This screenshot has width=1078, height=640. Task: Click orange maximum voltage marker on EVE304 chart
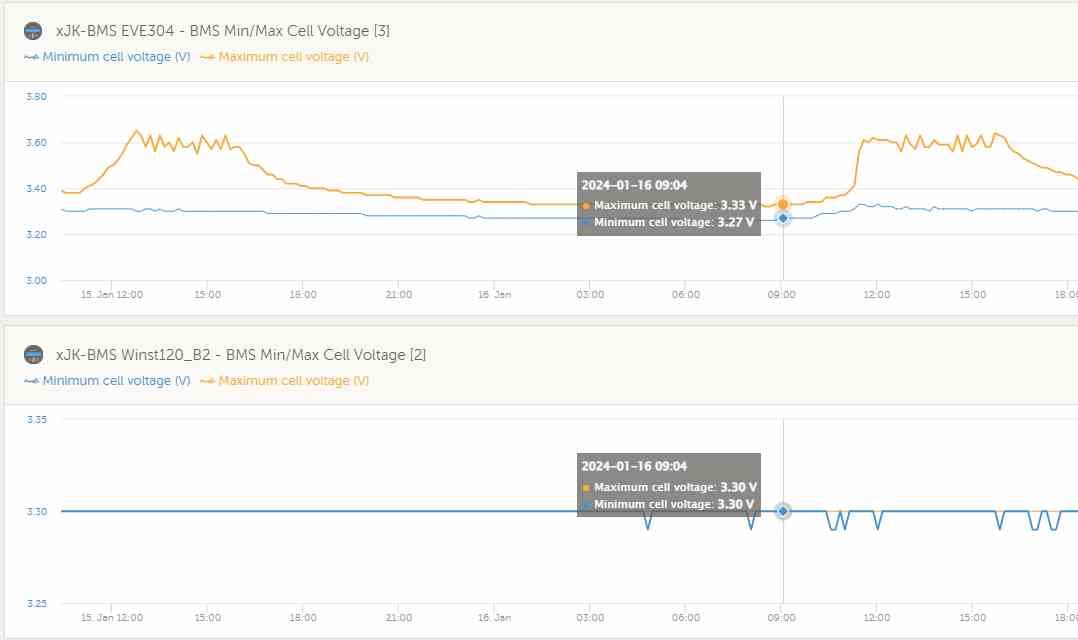tap(783, 204)
